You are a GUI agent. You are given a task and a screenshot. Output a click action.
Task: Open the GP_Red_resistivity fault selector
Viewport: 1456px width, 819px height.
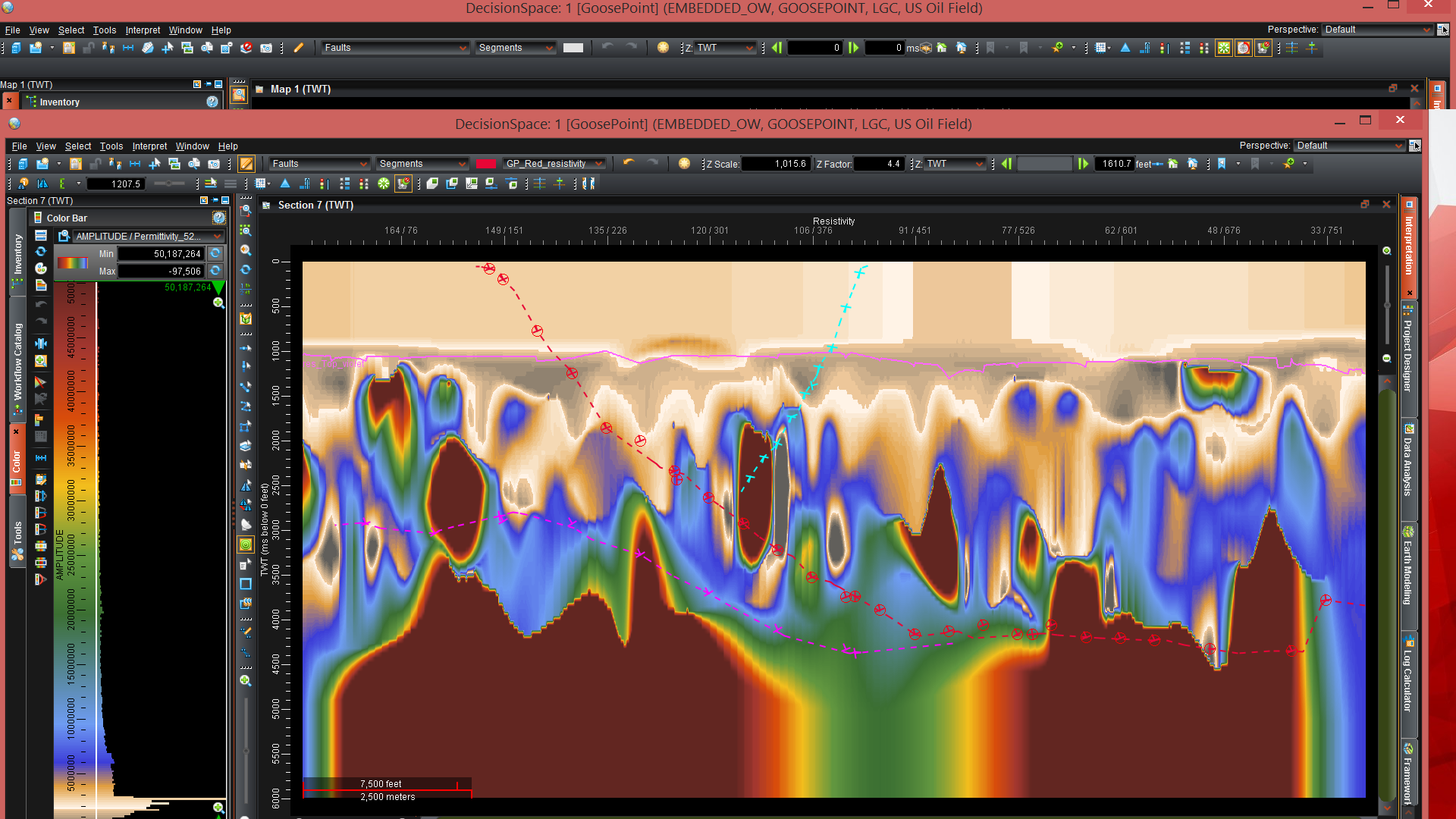point(554,164)
